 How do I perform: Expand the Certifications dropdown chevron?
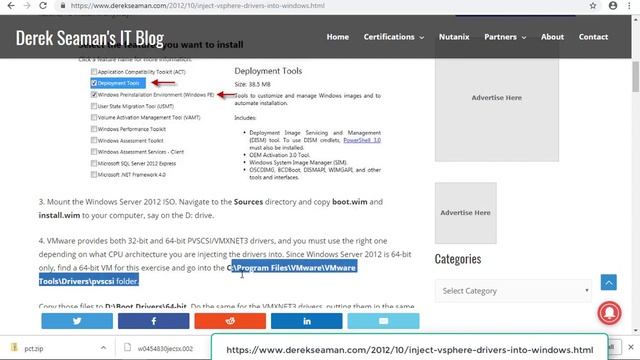click(x=422, y=38)
